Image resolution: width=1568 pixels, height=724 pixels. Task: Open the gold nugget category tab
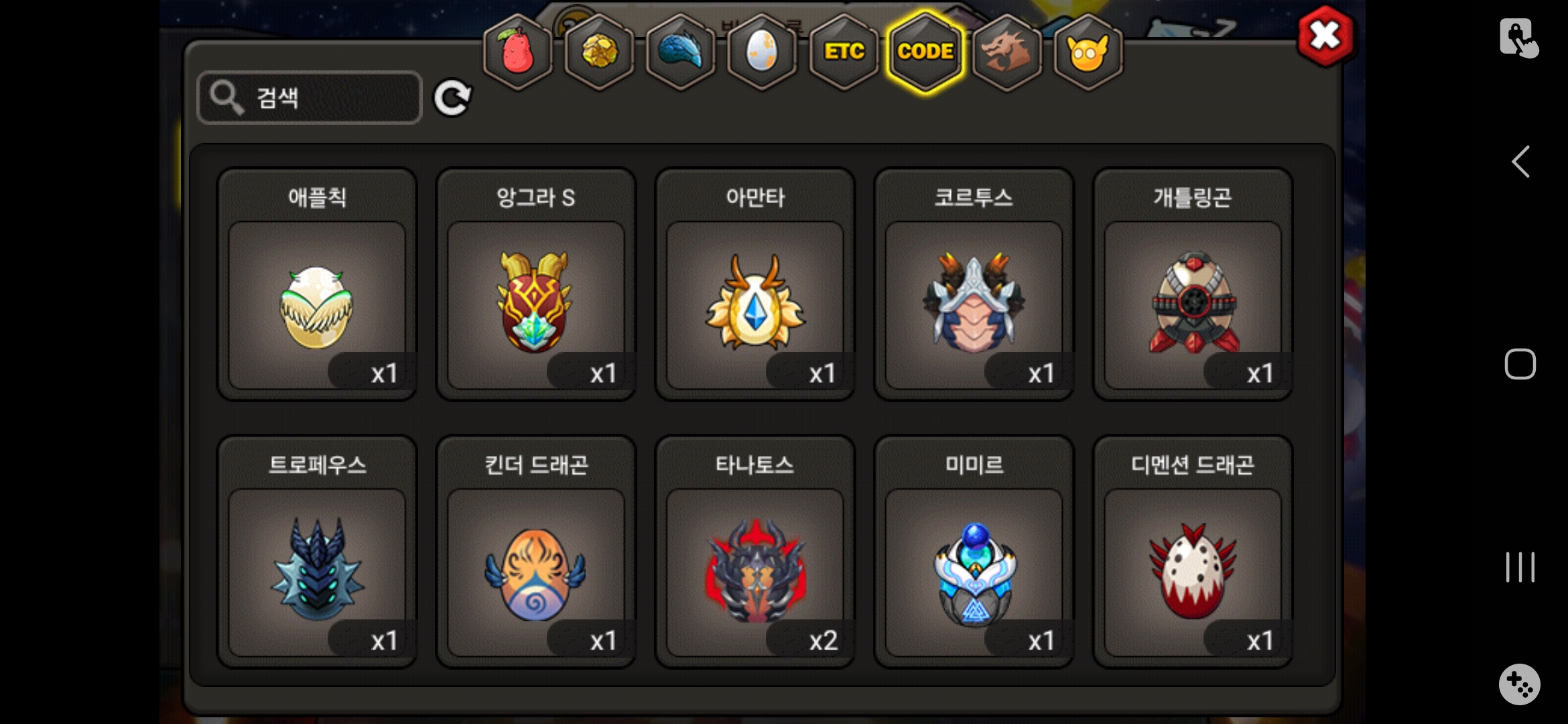coord(599,52)
